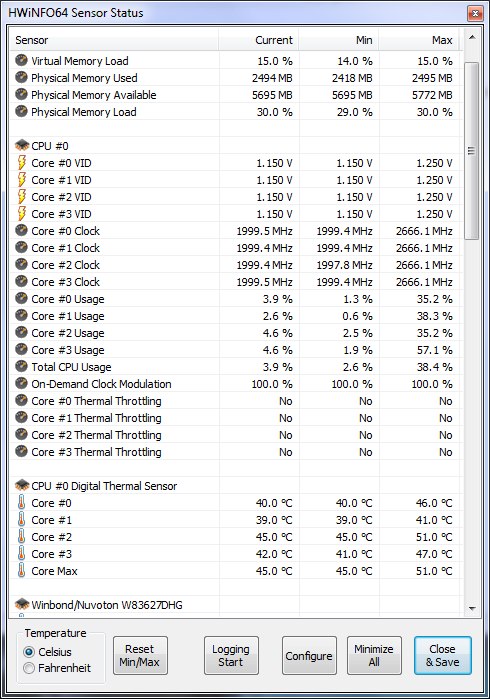Click the lightning icon for Core #3 VID
490x699 pixels.
(21, 214)
